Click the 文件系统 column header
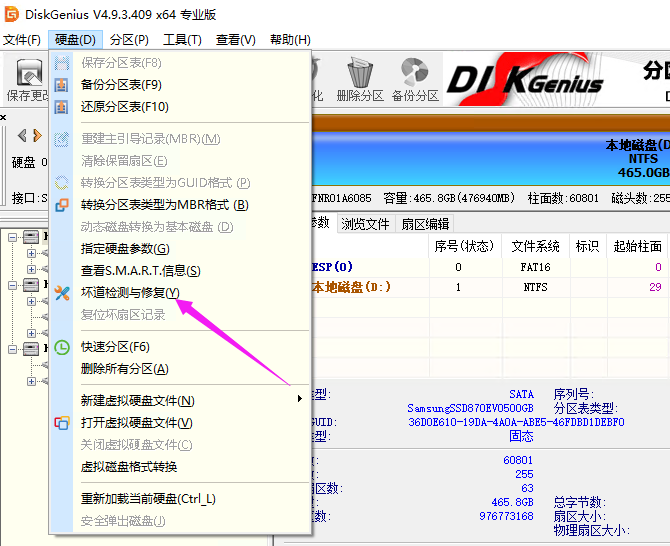This screenshot has width=670, height=546. 535,246
